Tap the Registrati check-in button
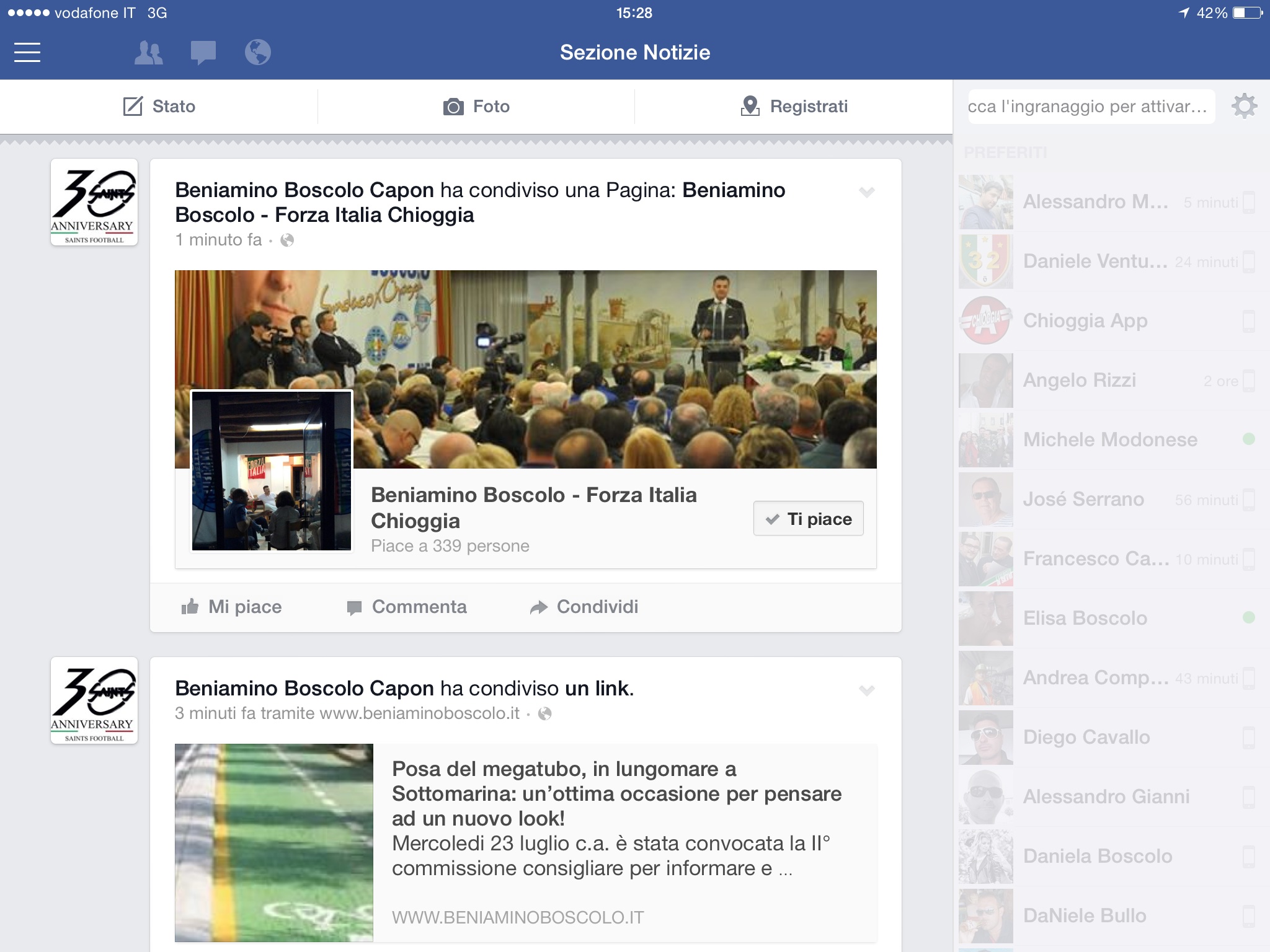 tap(794, 106)
